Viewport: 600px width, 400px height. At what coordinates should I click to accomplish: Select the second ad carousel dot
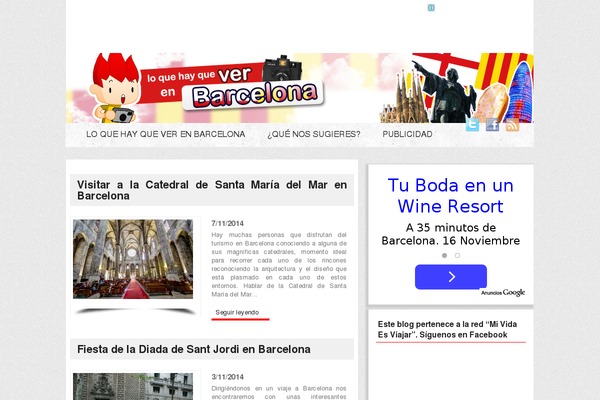tap(457, 255)
